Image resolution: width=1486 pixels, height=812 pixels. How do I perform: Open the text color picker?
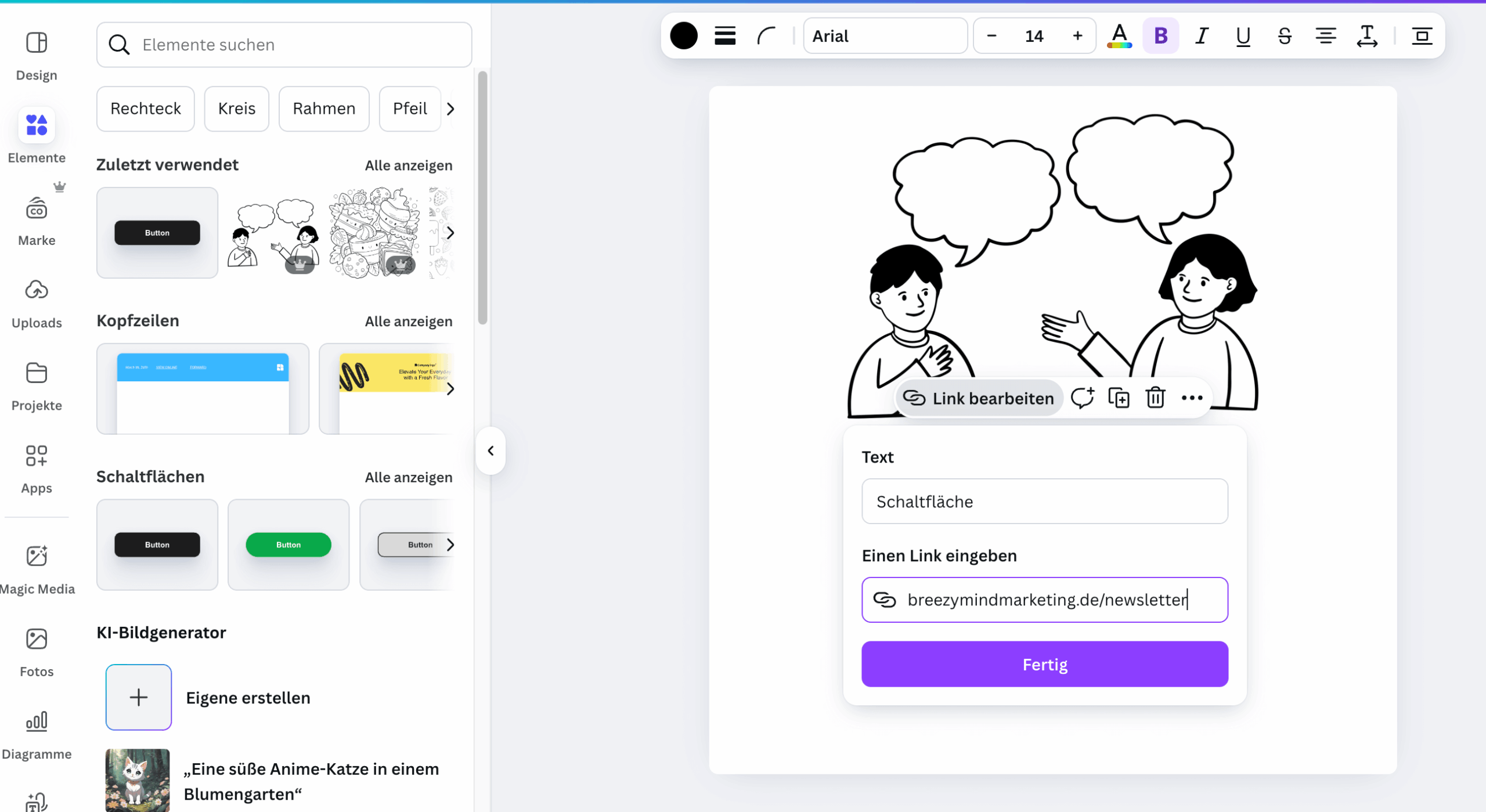tap(1119, 36)
